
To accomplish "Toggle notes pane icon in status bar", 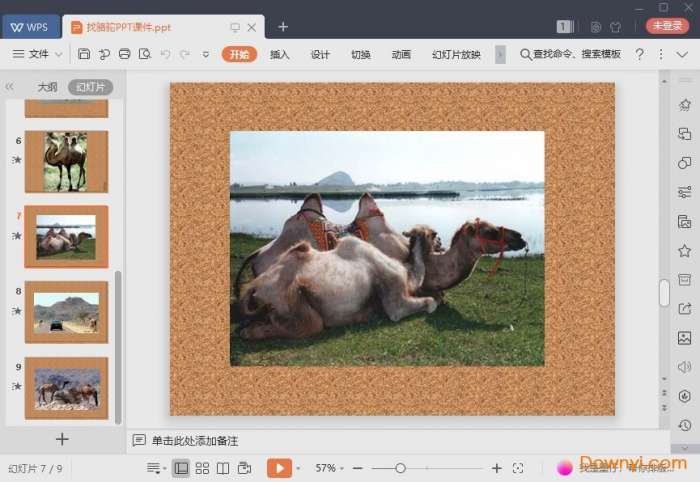I will click(x=156, y=468).
